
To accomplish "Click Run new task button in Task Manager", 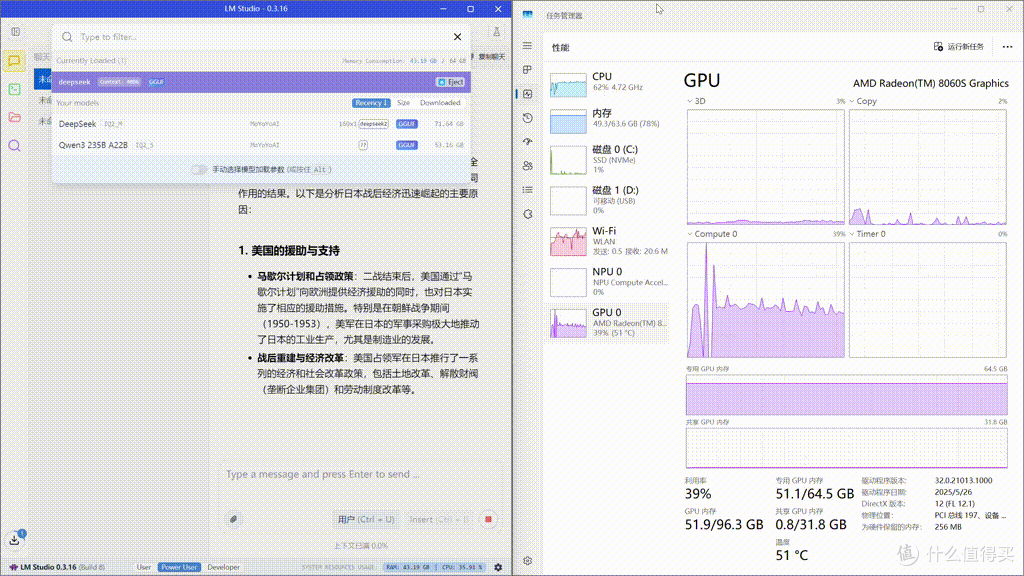I will click(959, 46).
